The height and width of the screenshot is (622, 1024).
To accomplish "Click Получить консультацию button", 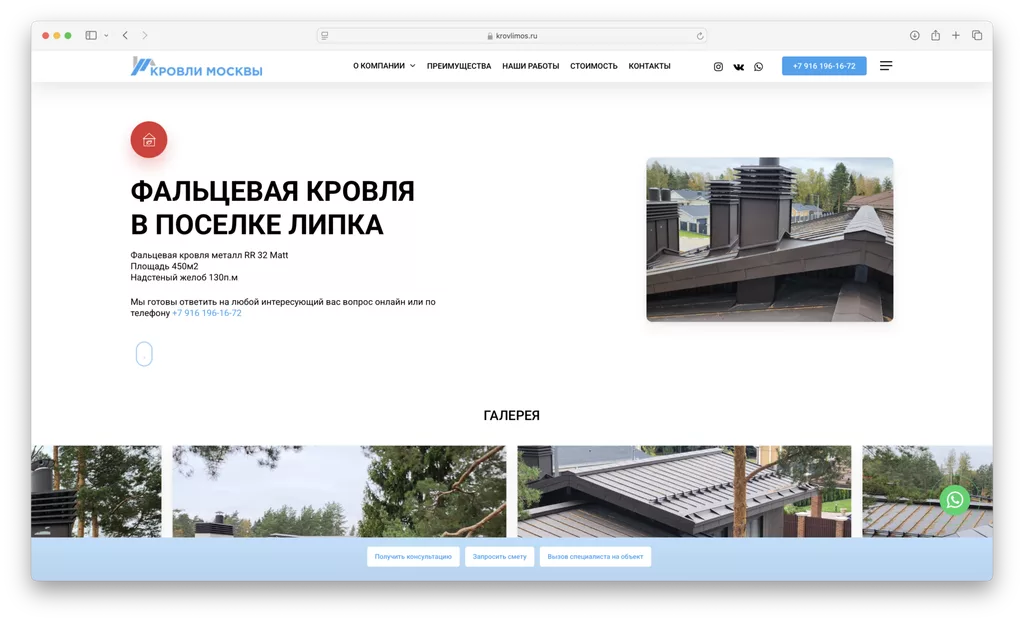I will (413, 557).
